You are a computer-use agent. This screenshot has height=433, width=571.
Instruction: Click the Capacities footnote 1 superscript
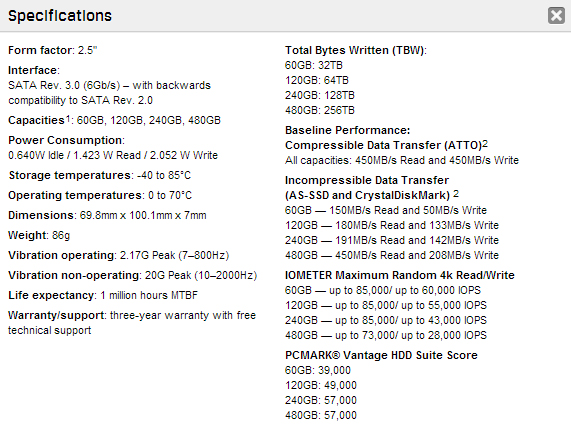[x=67, y=118]
